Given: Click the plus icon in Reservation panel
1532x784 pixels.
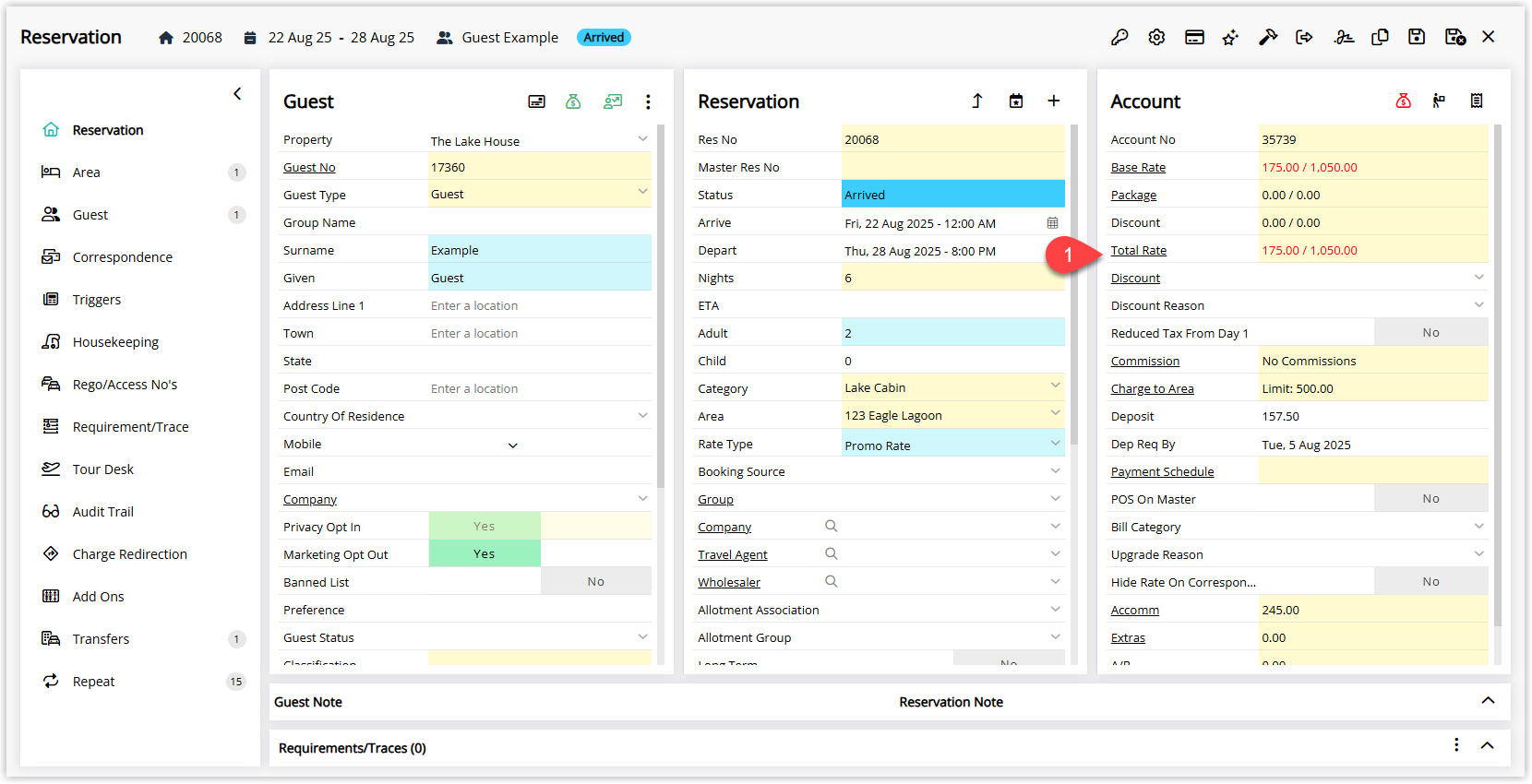Looking at the screenshot, I should click(x=1053, y=101).
